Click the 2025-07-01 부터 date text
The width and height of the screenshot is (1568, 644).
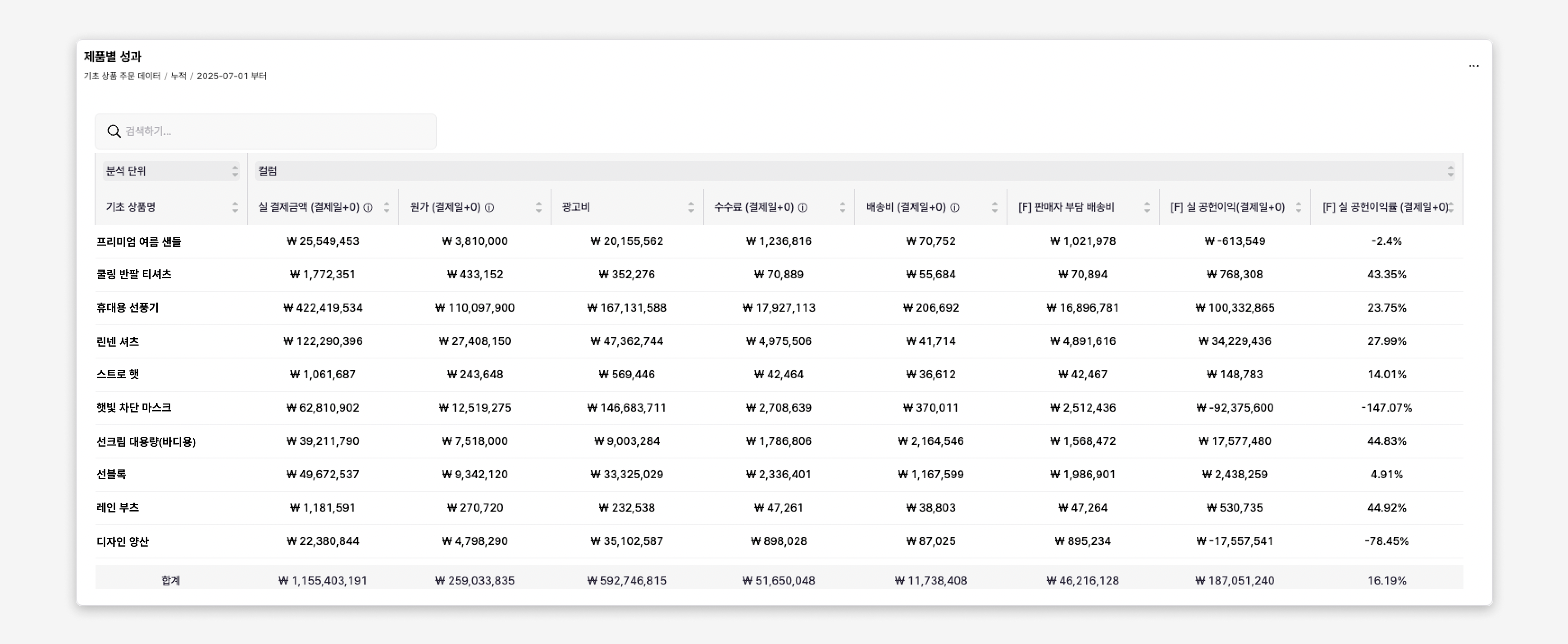pos(231,76)
